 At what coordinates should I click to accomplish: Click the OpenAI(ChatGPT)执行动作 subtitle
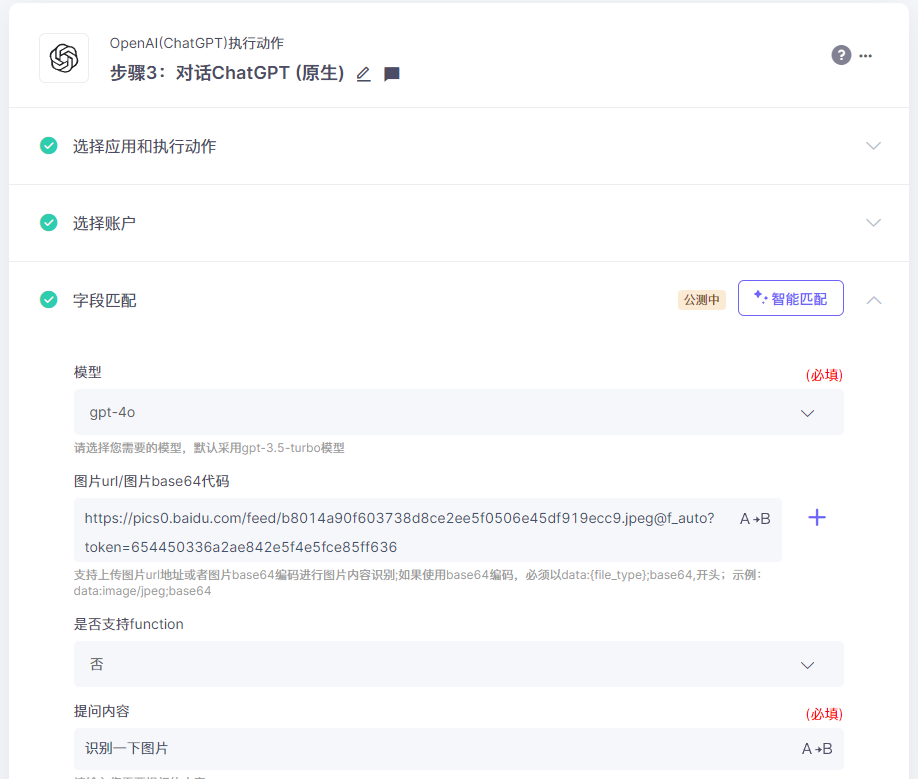tap(197, 43)
